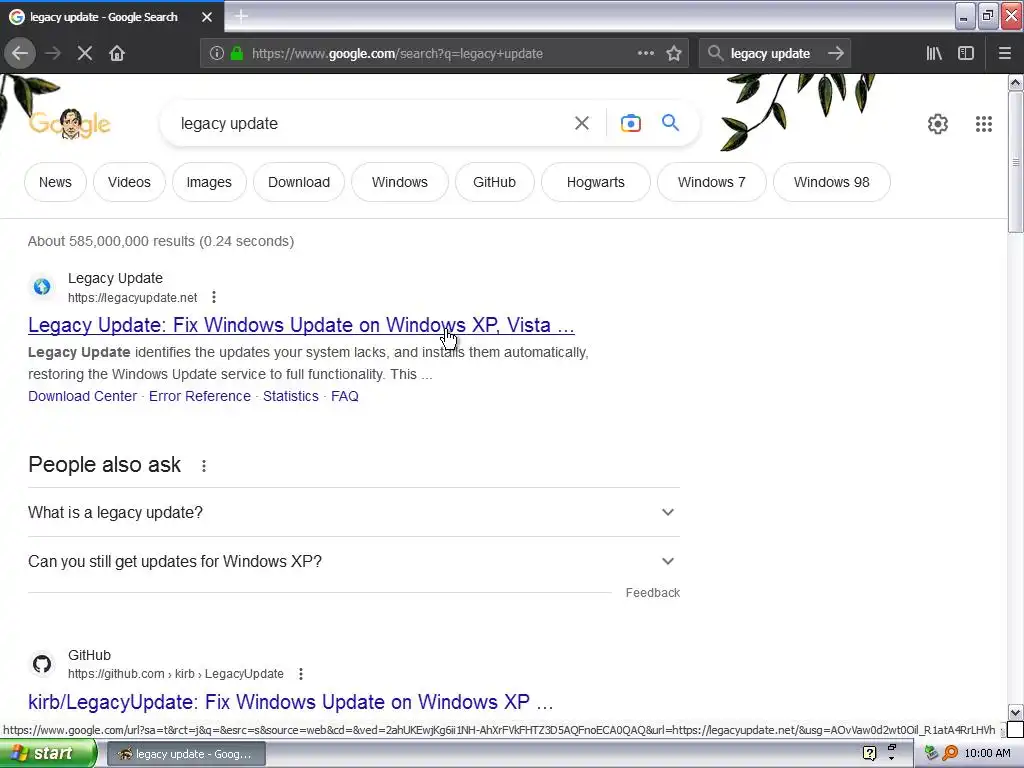Bookmark this page with the star
1024x768 pixels.
[674, 54]
